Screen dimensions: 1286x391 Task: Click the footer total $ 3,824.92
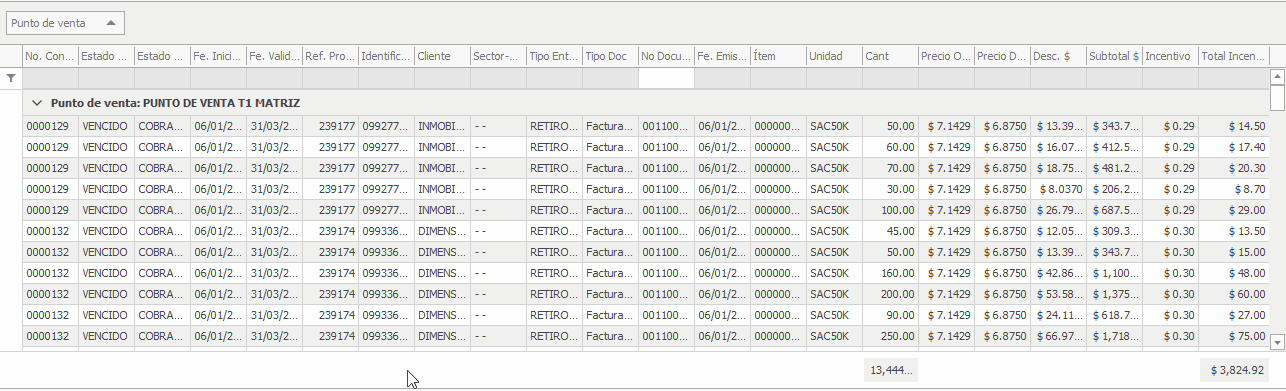click(1233, 370)
